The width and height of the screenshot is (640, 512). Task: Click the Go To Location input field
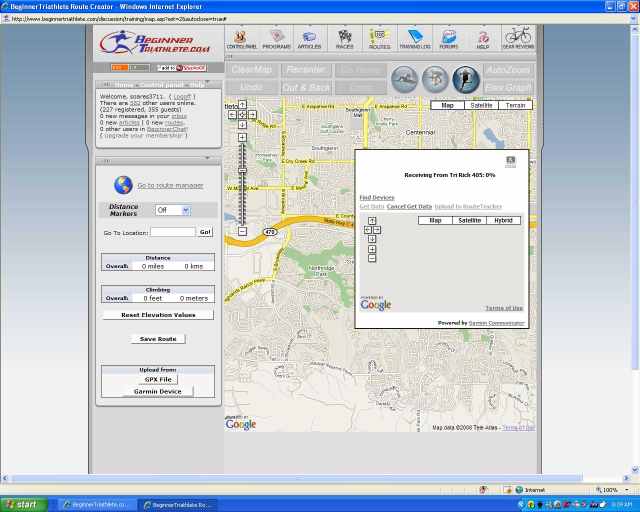click(x=173, y=232)
